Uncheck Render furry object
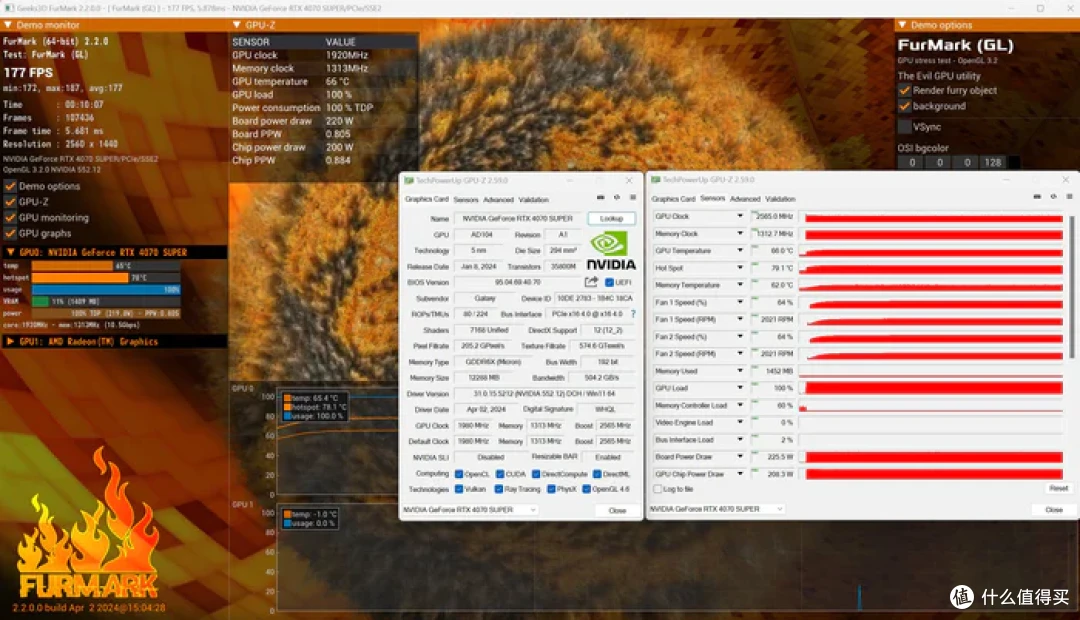1080x620 pixels. coord(905,90)
